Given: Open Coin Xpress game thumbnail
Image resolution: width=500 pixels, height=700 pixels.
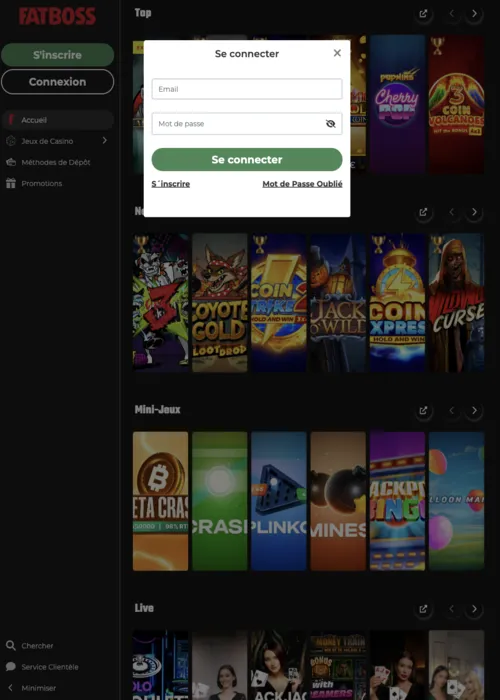Looking at the screenshot, I should coord(397,303).
